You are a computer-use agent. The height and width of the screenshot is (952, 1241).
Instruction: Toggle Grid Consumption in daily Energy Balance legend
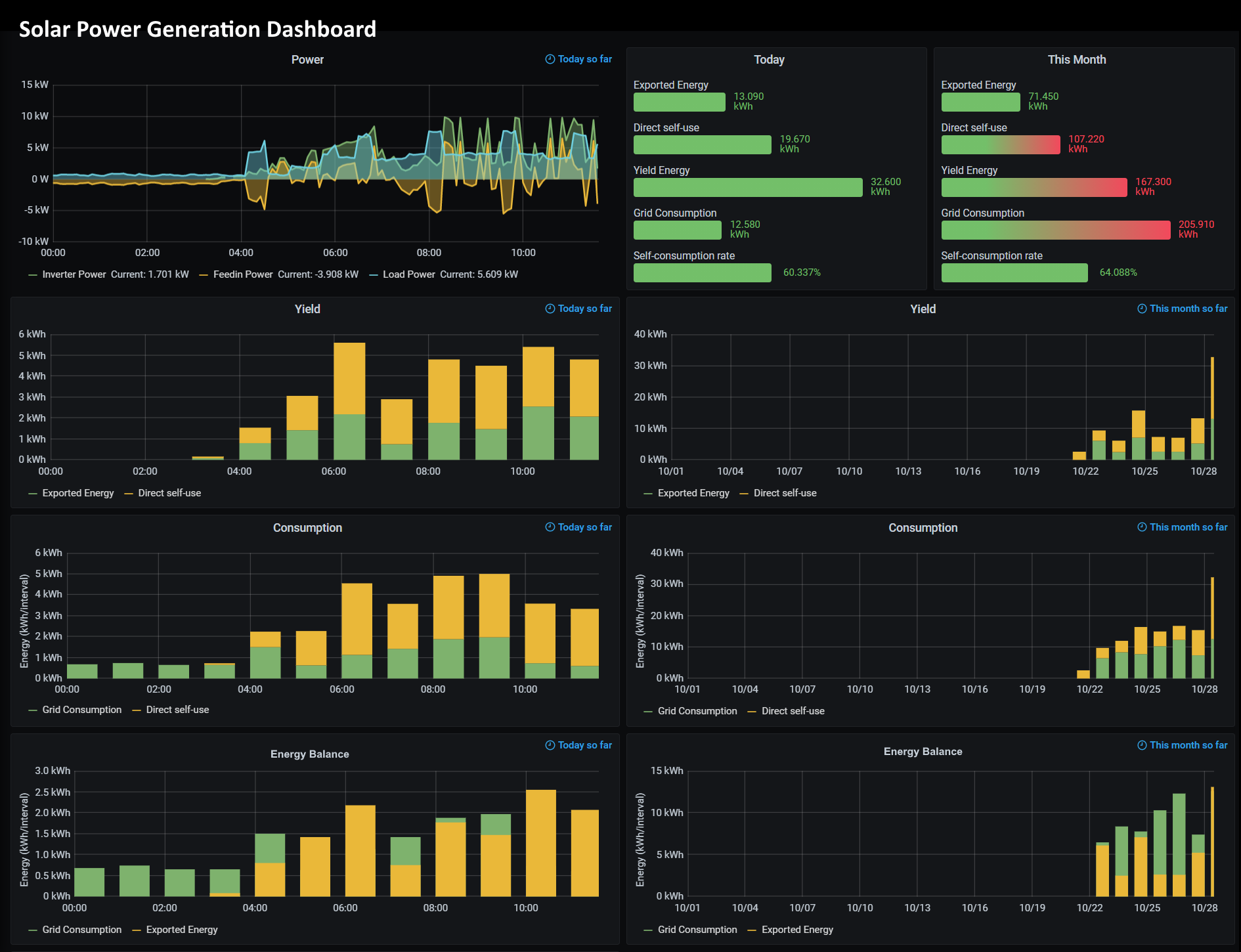coord(82,930)
